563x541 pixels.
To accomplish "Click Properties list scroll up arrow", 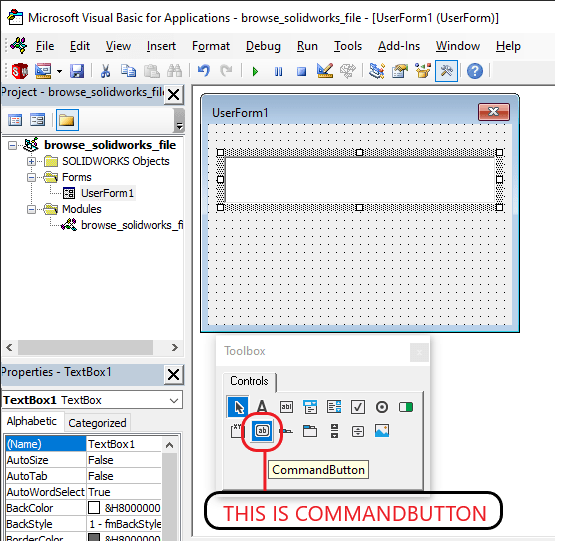I will click(169, 446).
